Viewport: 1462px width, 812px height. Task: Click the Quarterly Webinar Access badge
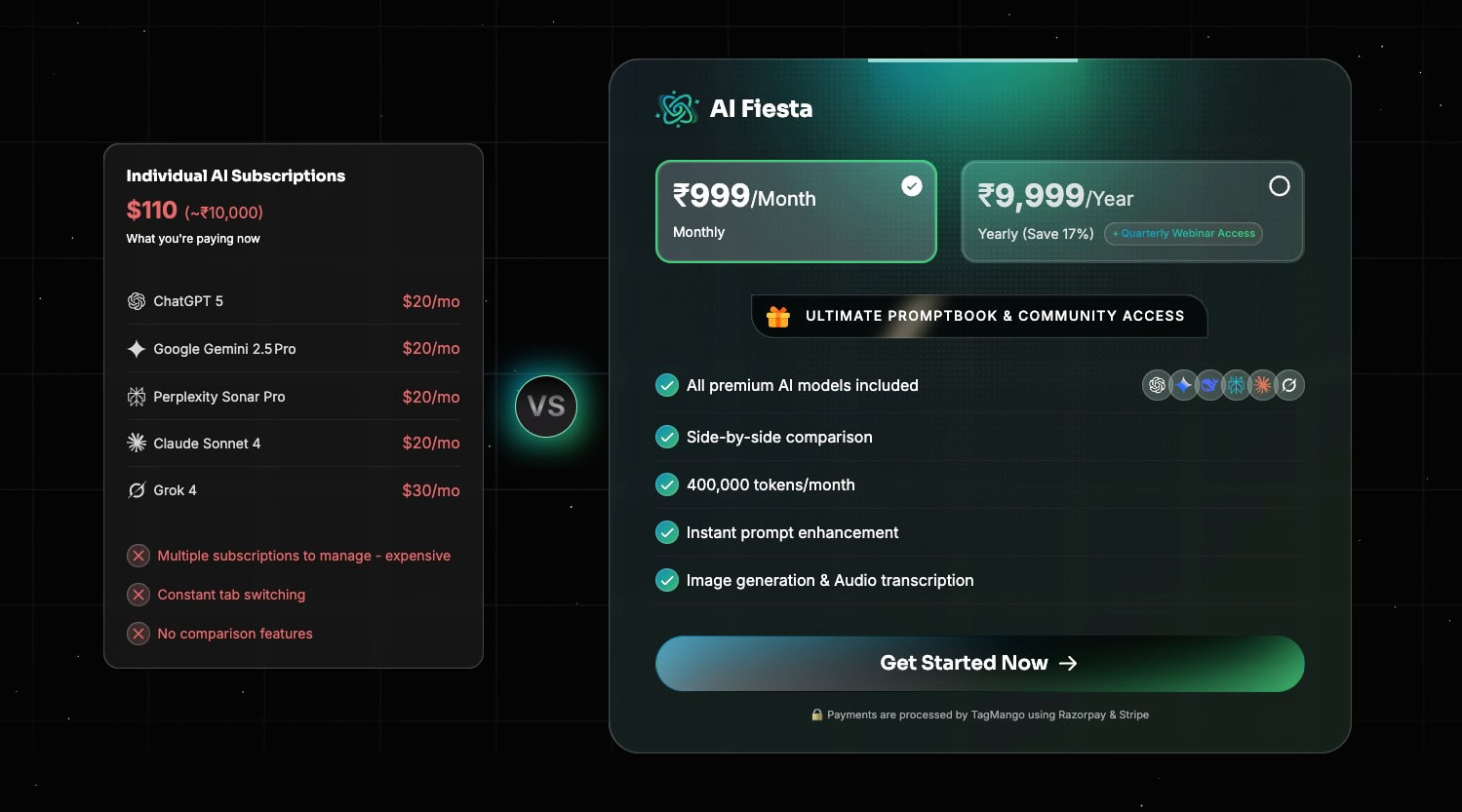1183,234
